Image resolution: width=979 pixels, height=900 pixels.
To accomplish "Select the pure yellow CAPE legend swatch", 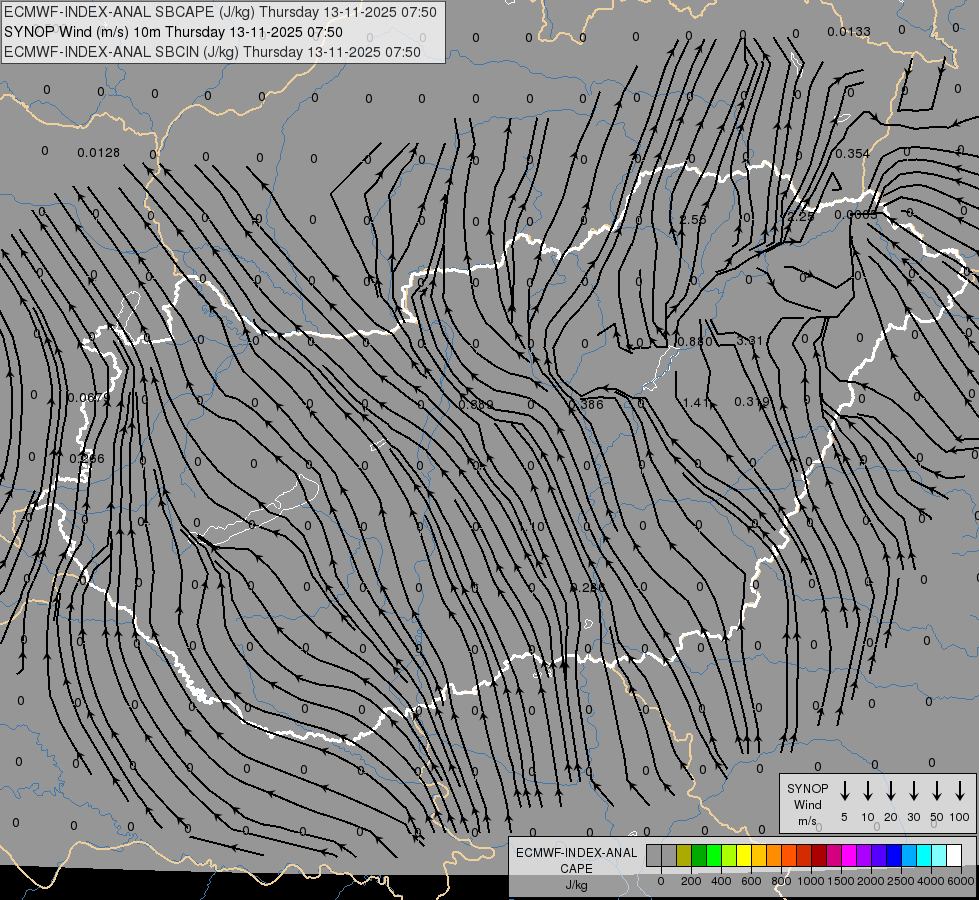I will [744, 855].
